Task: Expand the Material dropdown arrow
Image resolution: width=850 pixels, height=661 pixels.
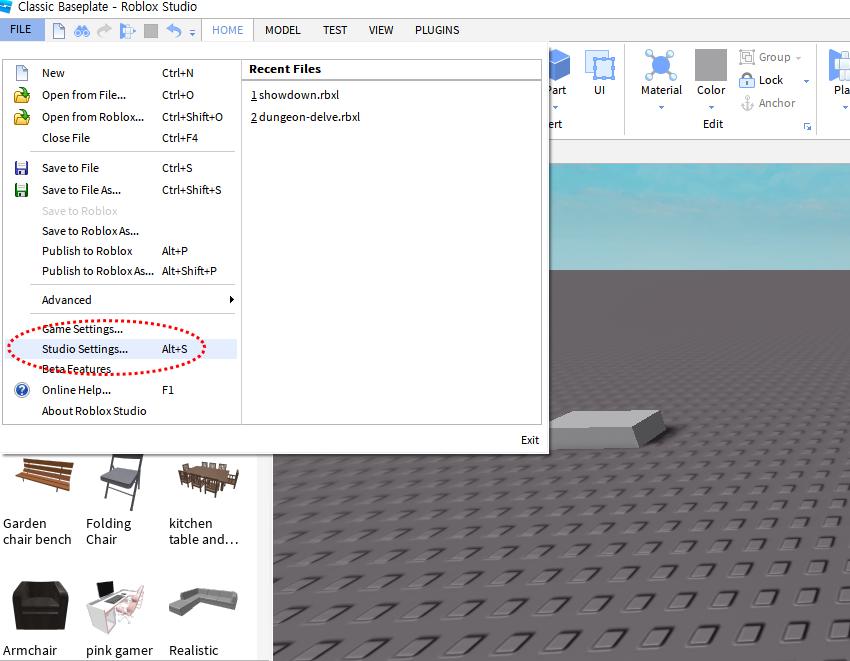Action: tap(661, 107)
